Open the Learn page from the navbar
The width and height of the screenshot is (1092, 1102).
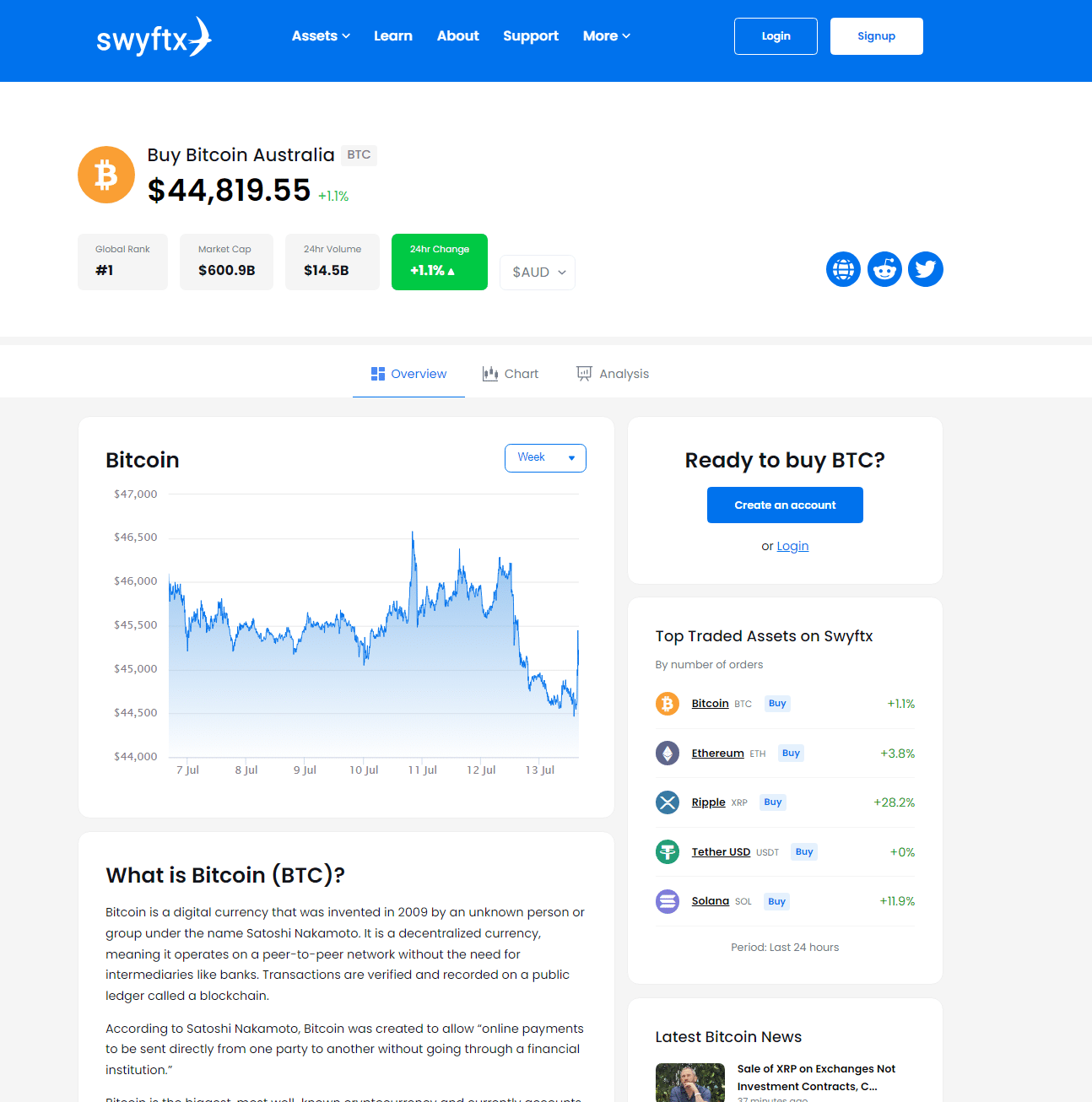tap(393, 36)
